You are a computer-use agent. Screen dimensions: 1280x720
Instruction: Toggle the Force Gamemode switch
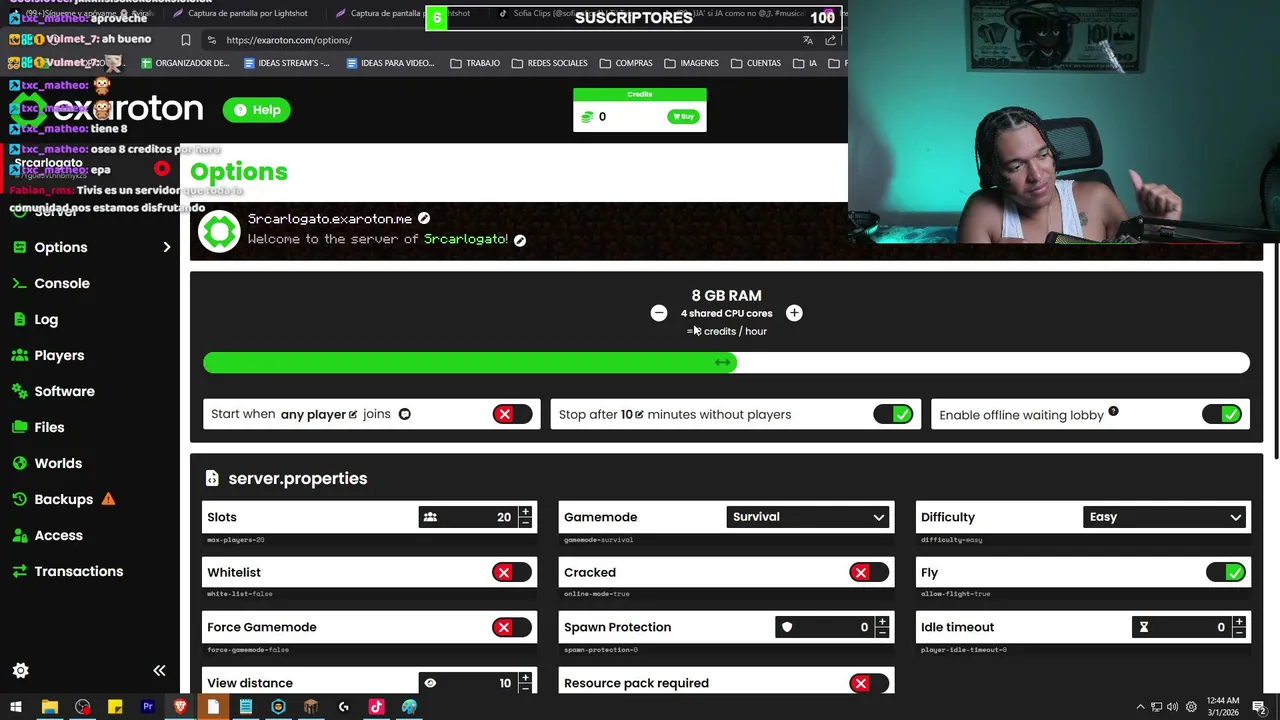tap(512, 627)
